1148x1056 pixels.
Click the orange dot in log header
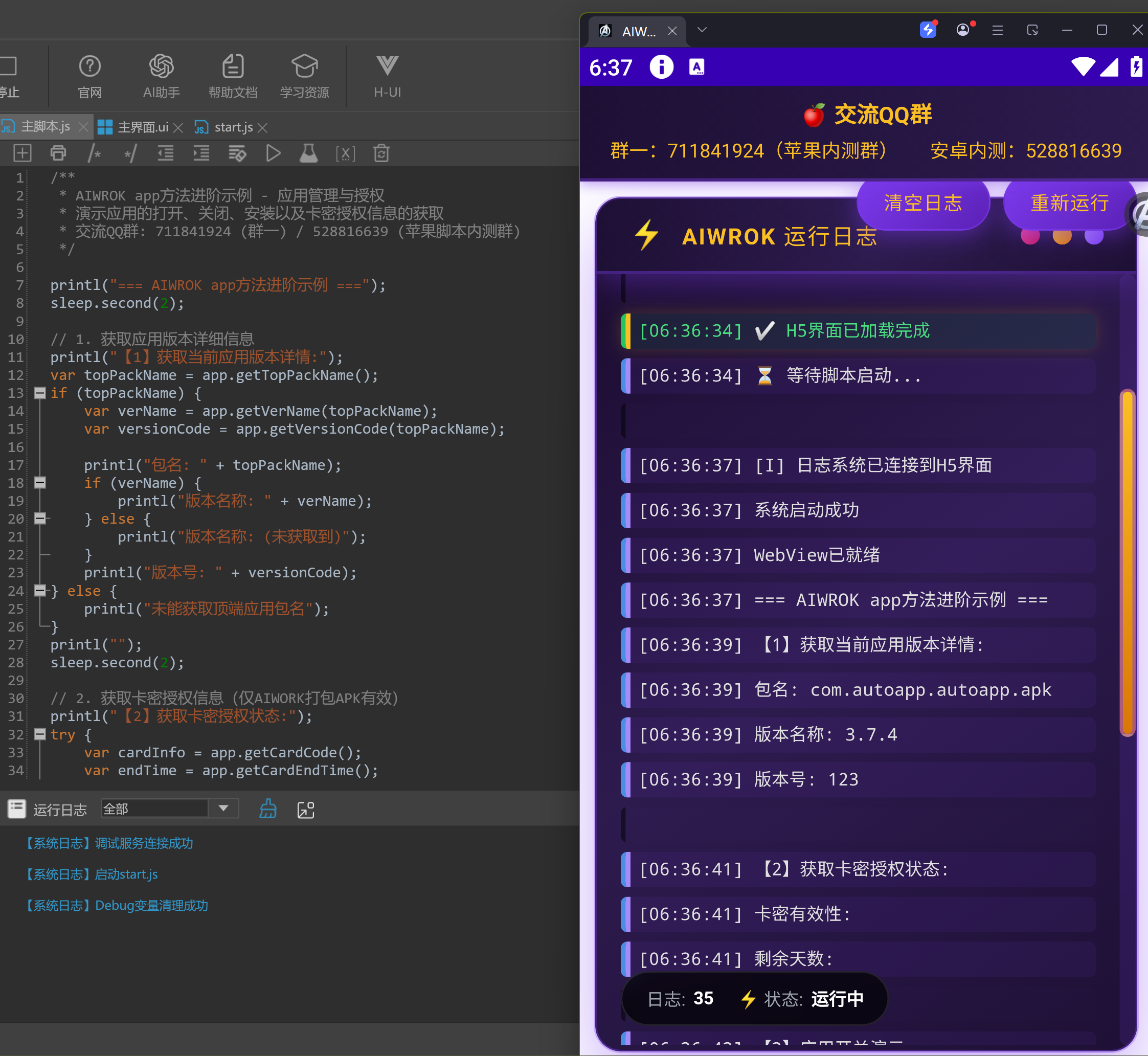1062,235
